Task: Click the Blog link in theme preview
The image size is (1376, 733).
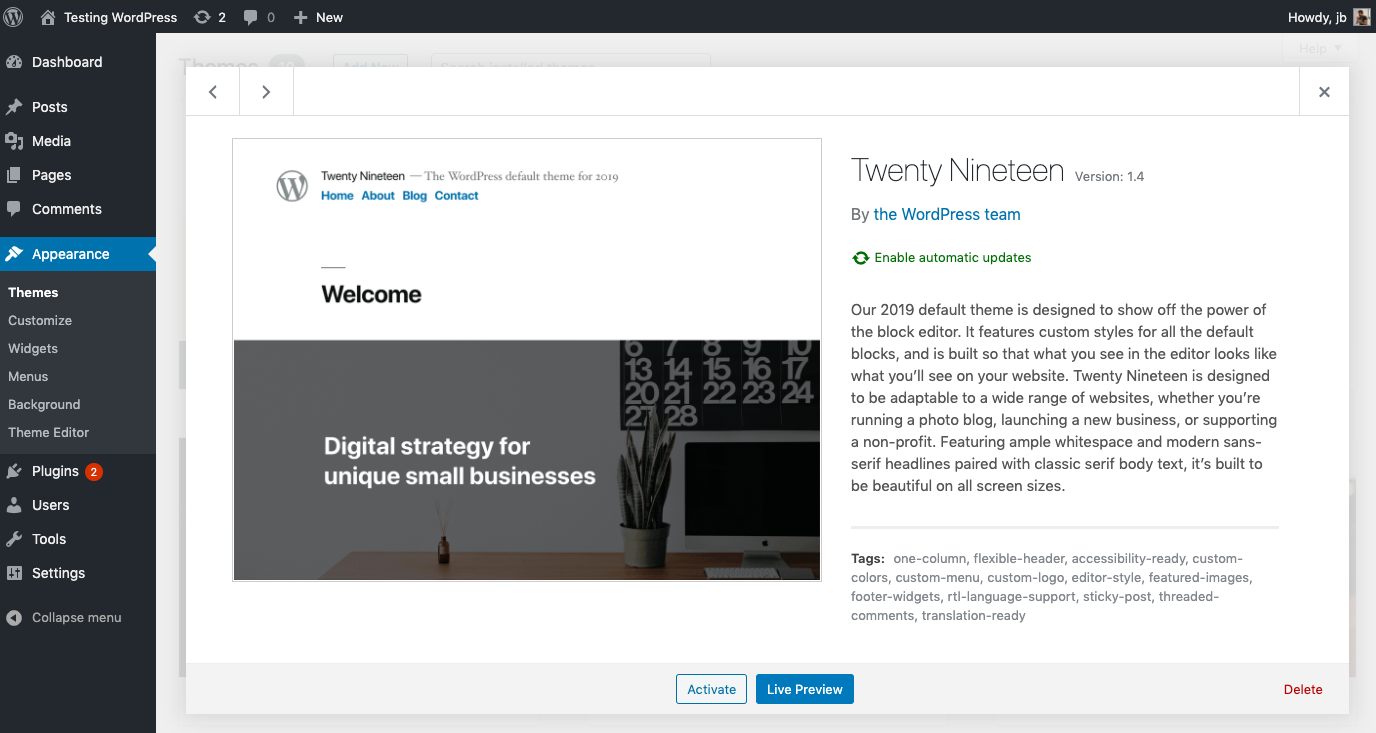Action: (415, 196)
